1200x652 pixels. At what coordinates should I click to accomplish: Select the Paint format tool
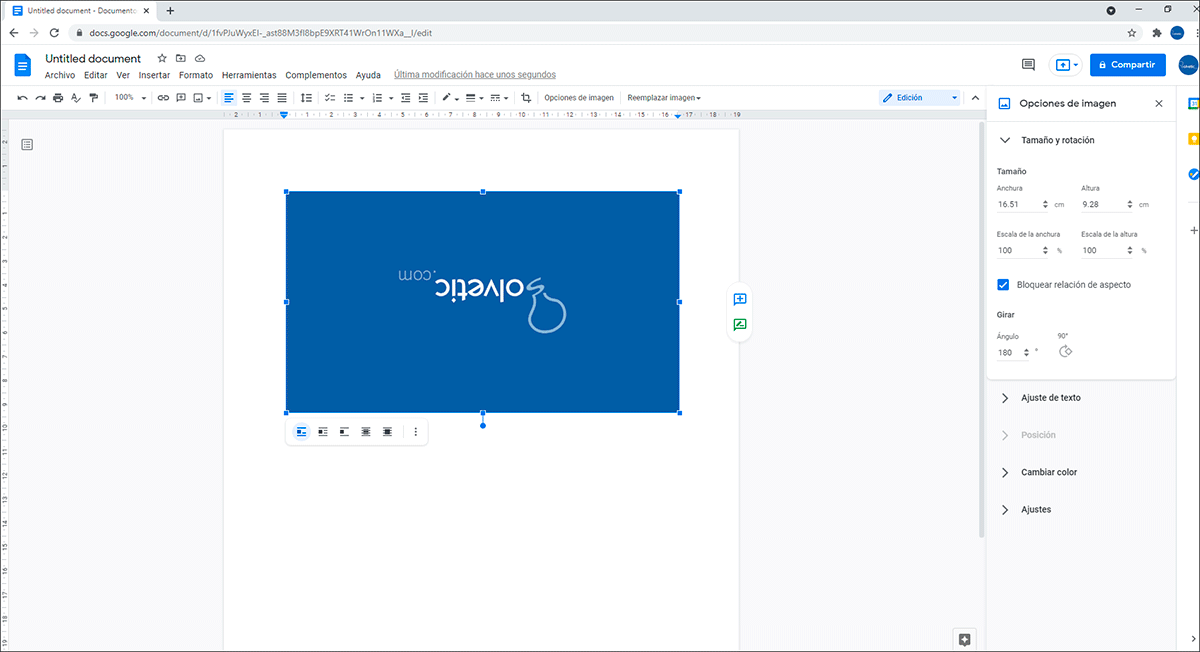(94, 98)
